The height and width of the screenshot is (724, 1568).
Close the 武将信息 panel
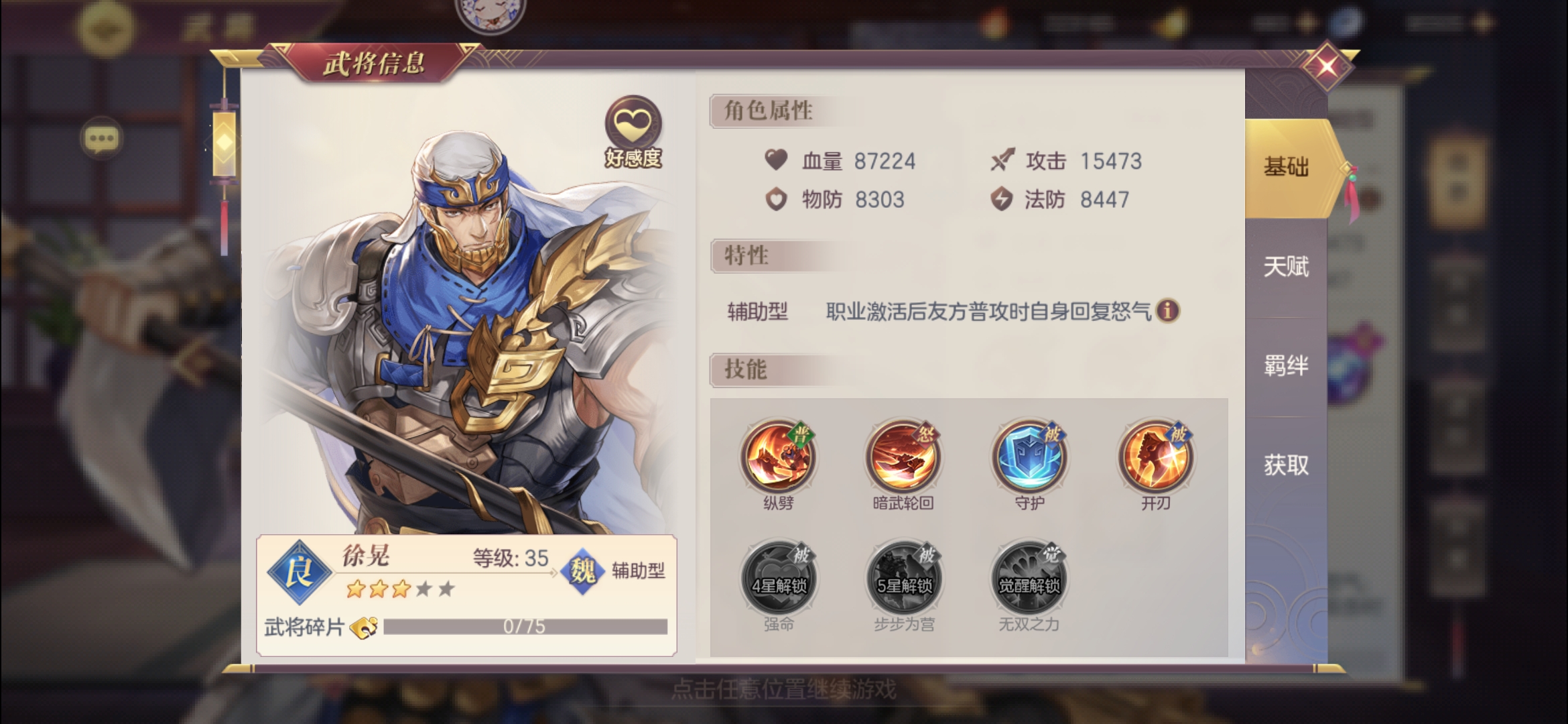click(1327, 66)
